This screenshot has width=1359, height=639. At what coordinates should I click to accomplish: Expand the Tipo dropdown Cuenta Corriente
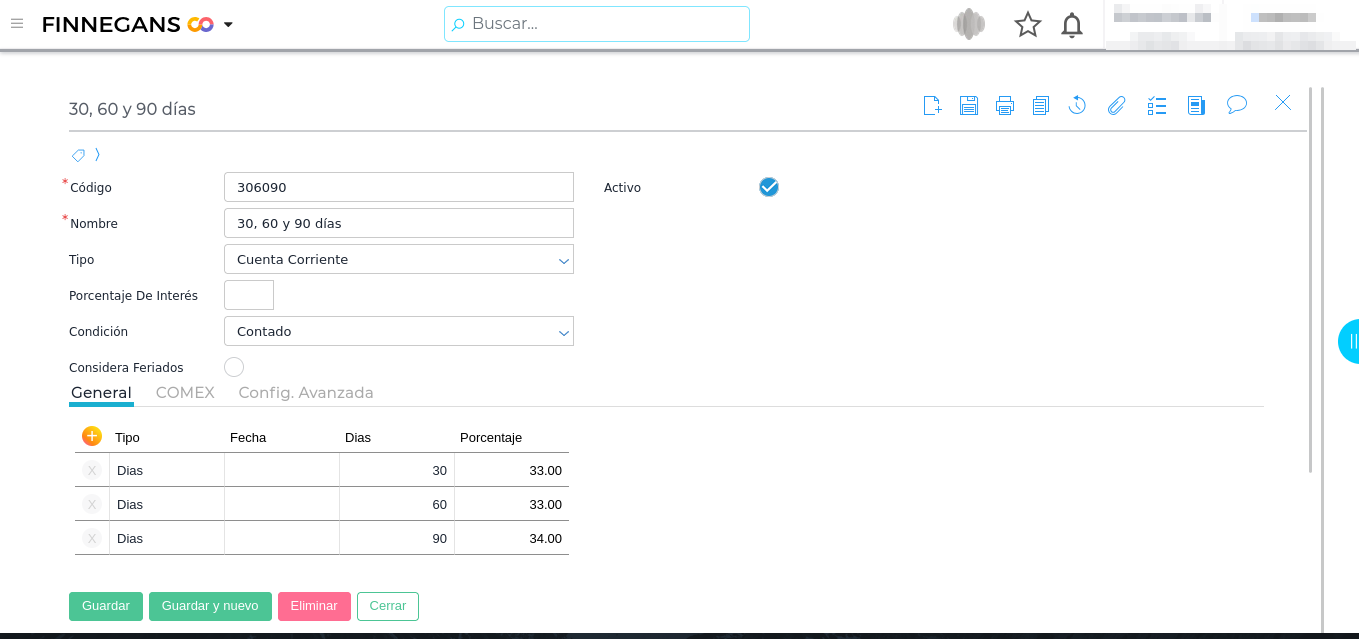399,259
